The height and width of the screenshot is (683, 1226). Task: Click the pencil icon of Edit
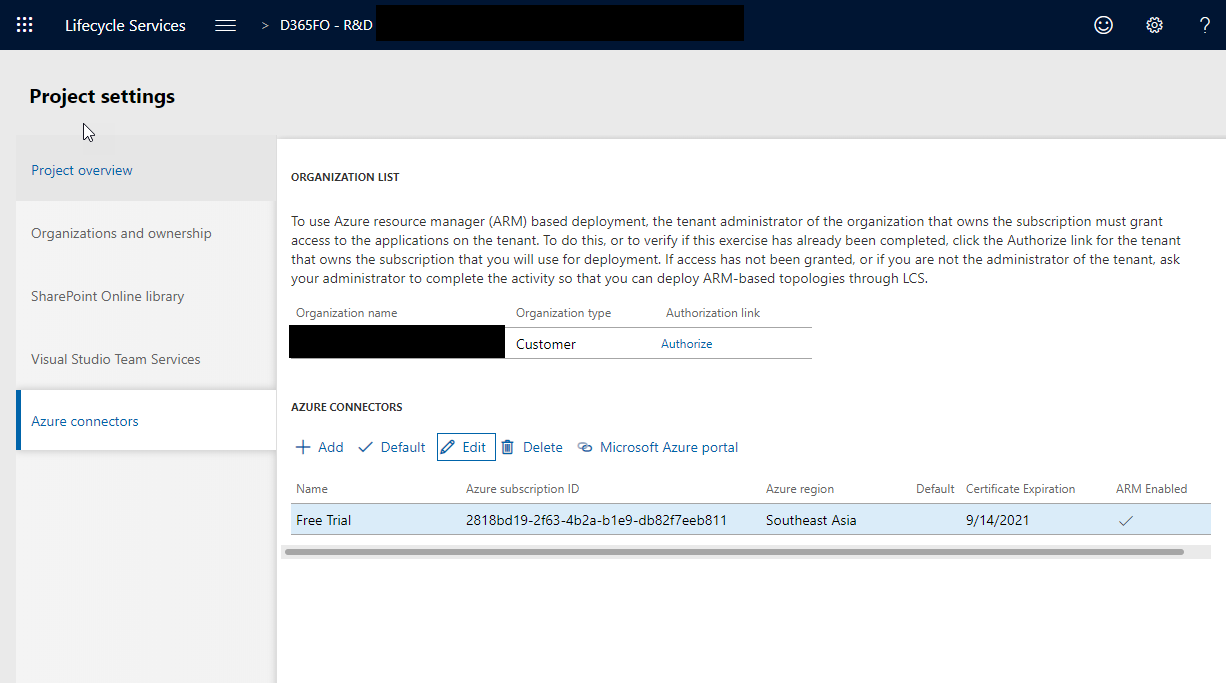[x=448, y=447]
